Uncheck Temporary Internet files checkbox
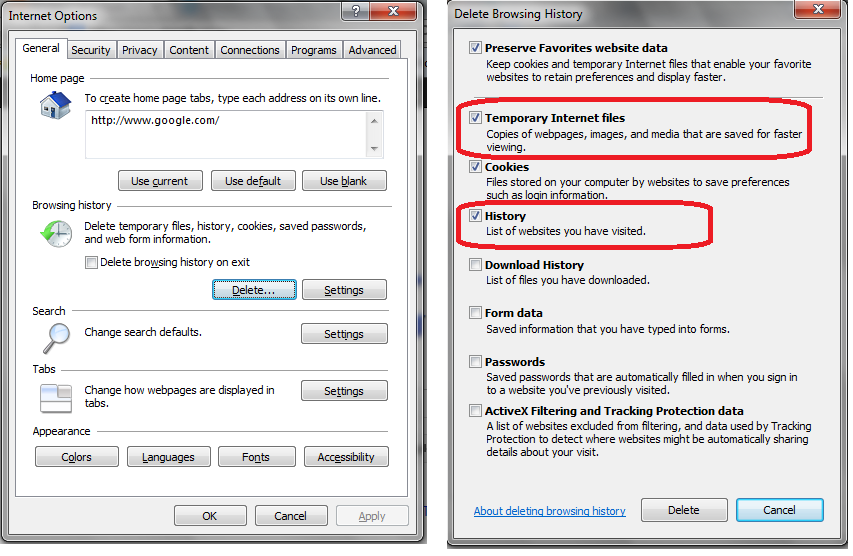The height and width of the screenshot is (556, 853). point(475,118)
